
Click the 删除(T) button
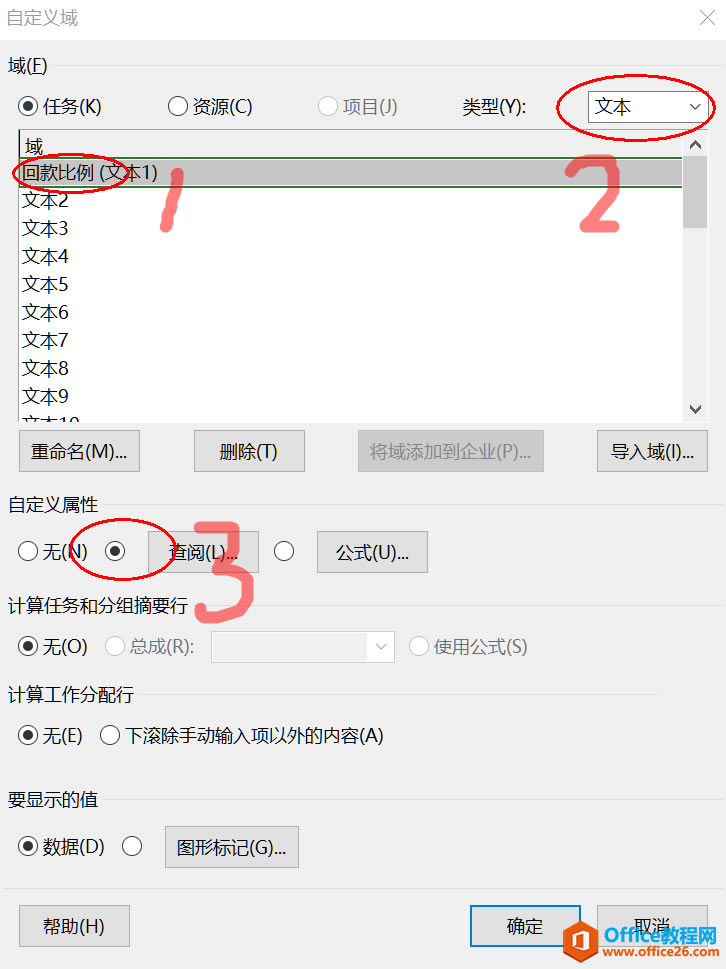249,451
